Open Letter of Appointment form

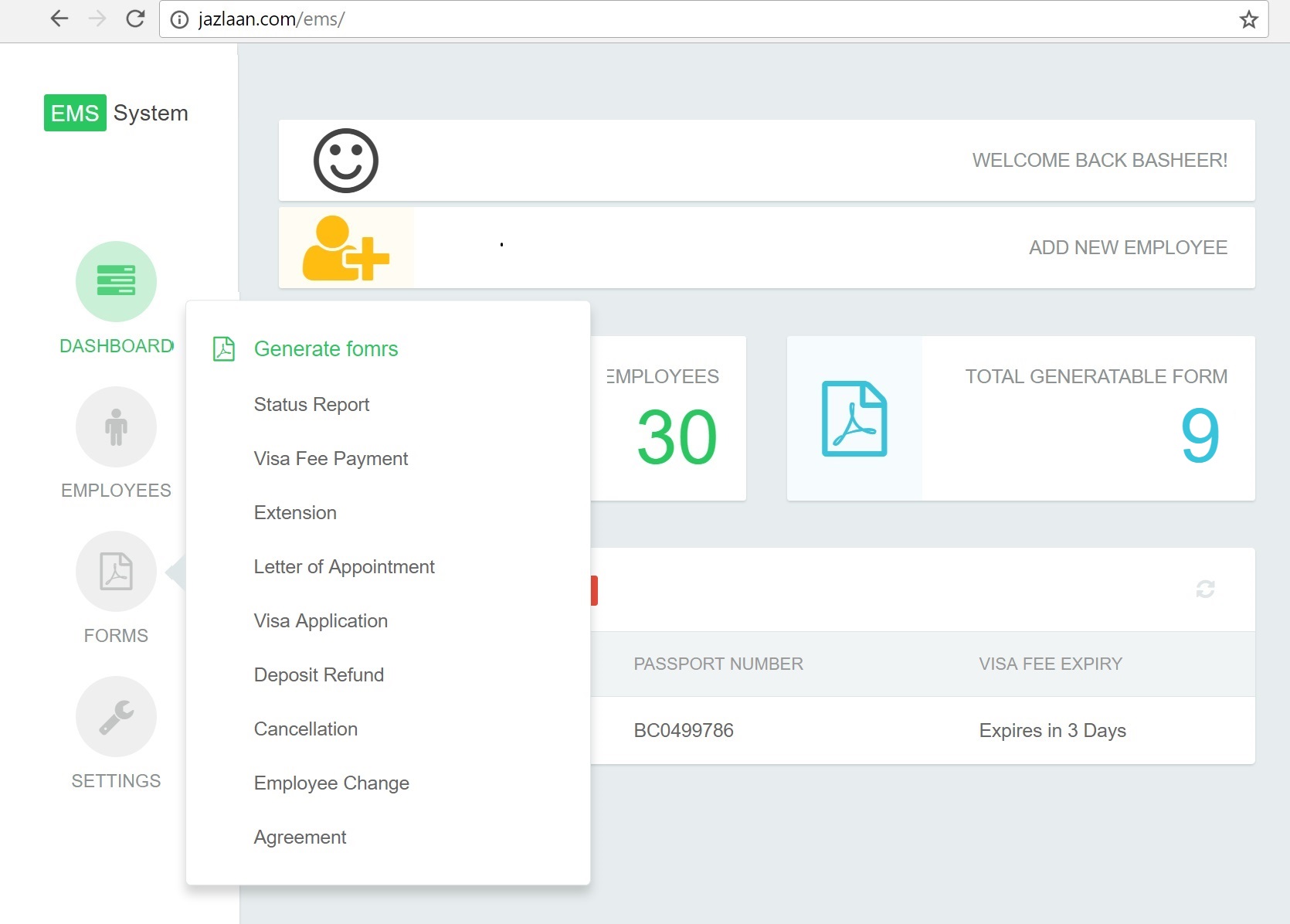344,567
